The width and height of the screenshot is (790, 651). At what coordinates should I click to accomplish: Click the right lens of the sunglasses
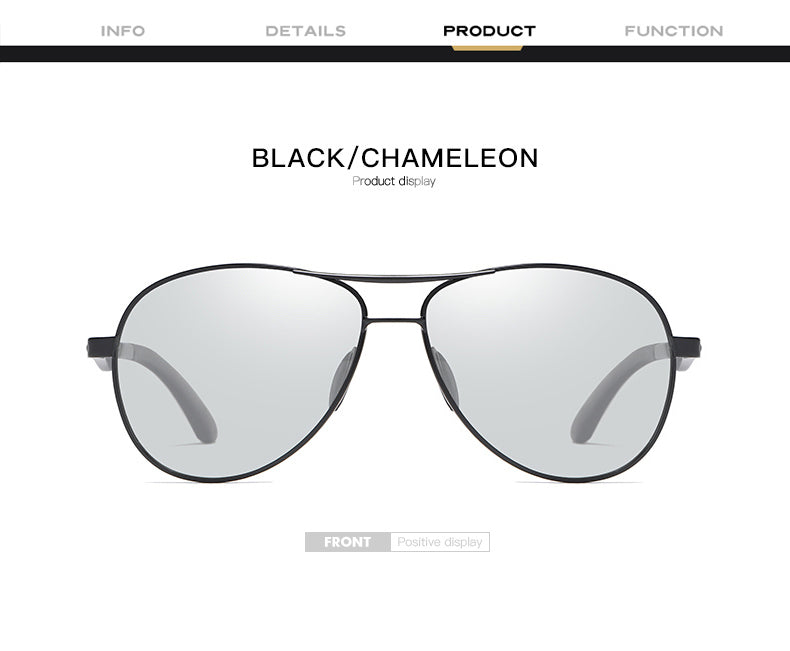click(548, 373)
